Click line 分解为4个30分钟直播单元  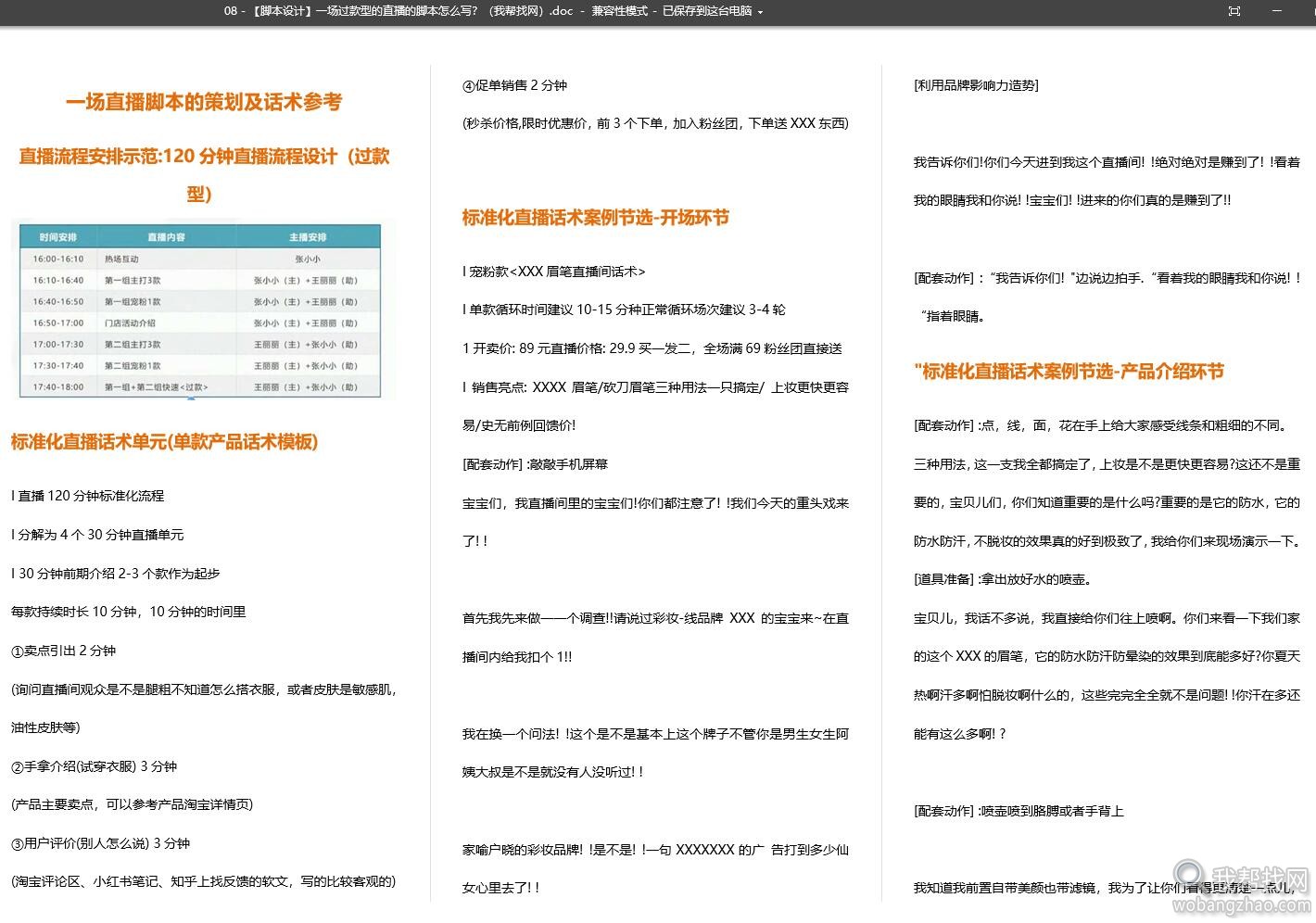(97, 535)
